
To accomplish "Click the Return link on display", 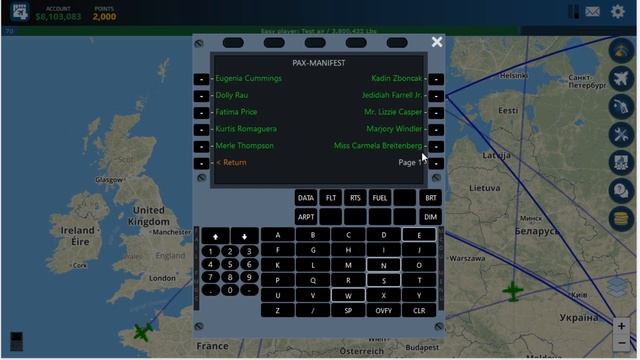I will [x=231, y=162].
